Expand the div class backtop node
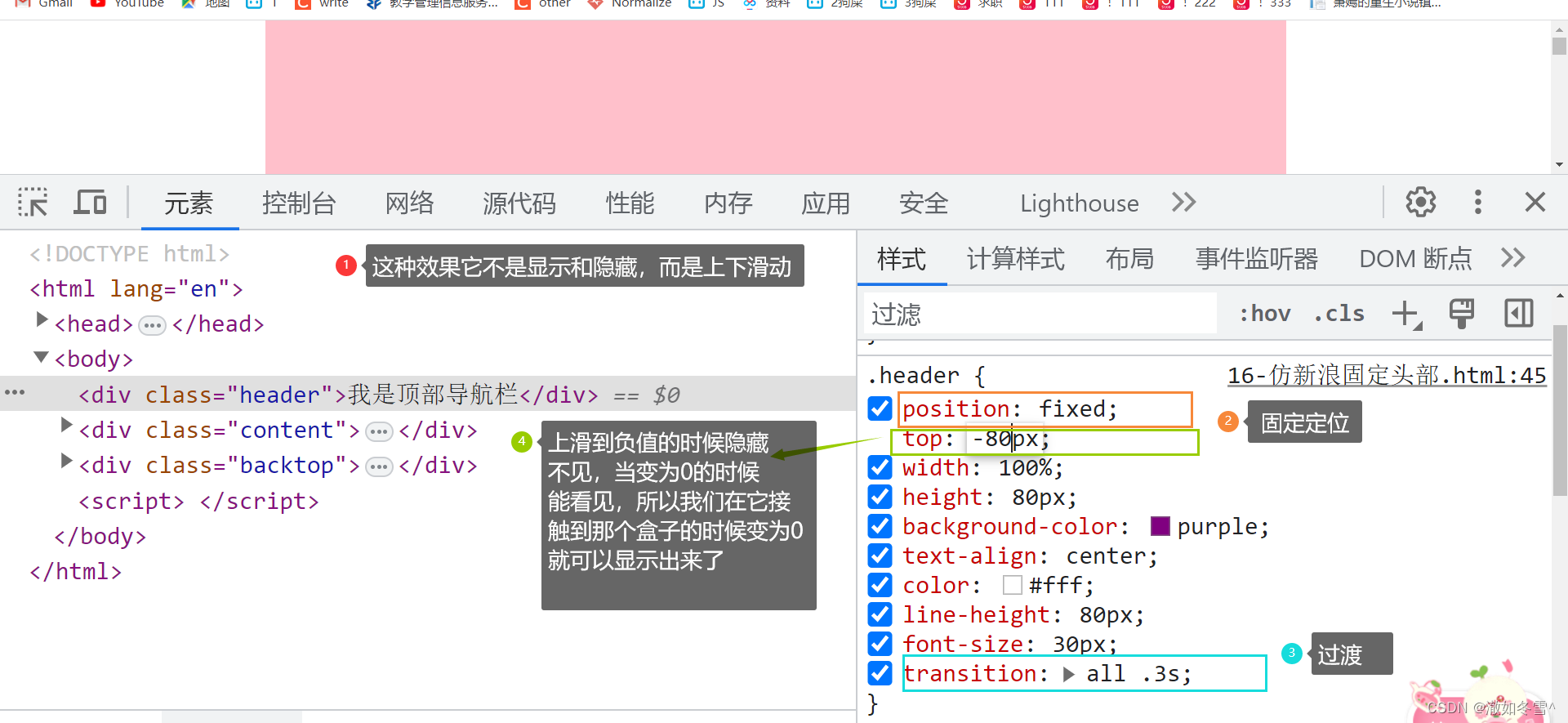This screenshot has width=1568, height=723. (x=66, y=461)
